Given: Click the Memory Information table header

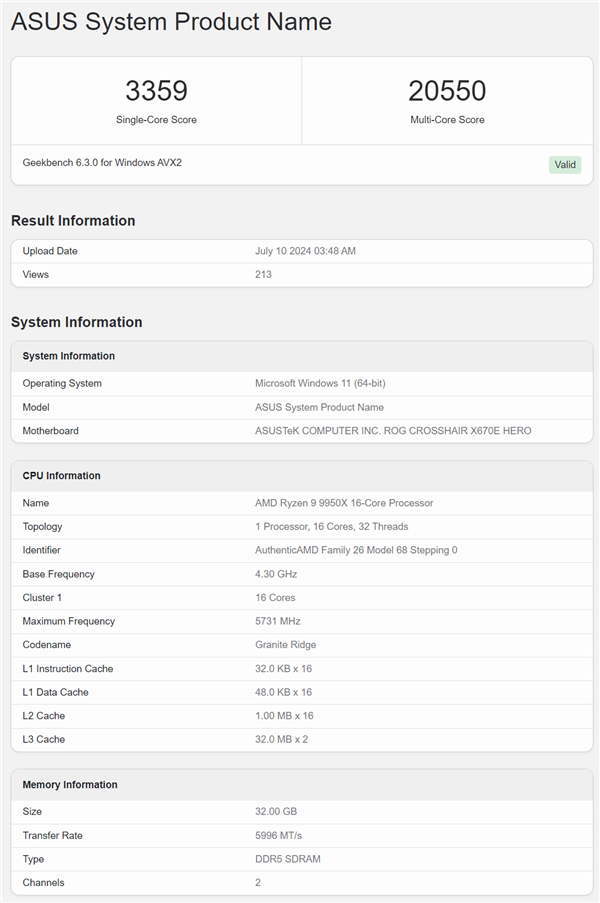Looking at the screenshot, I should pos(70,785).
